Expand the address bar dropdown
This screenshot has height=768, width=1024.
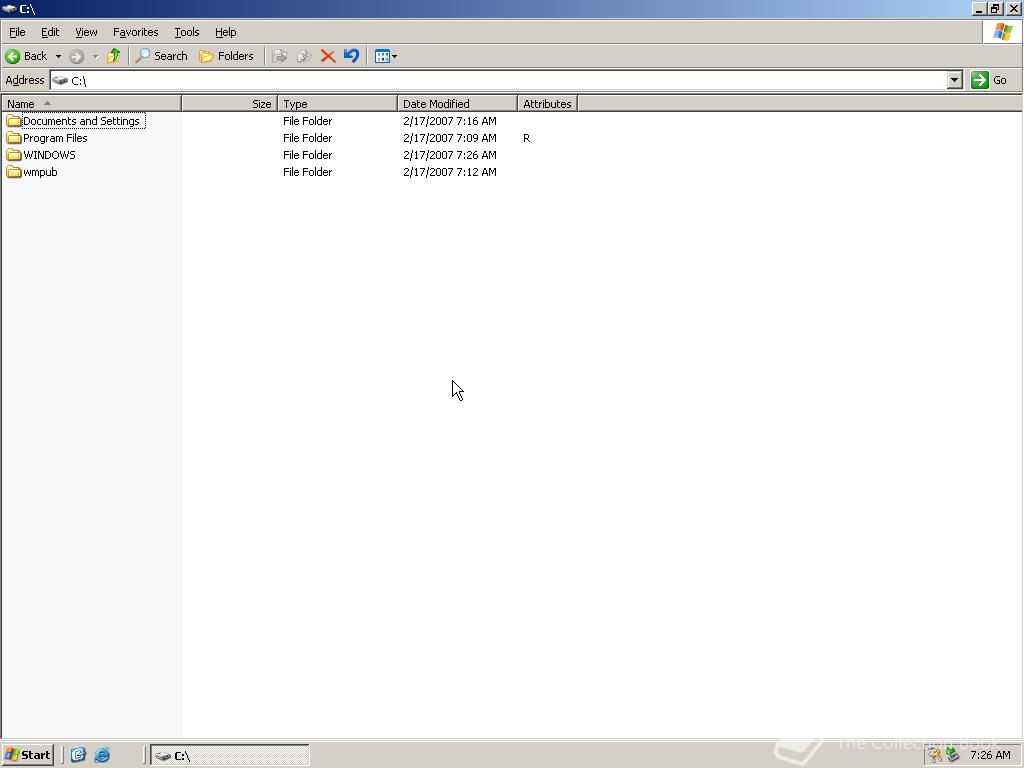pos(955,80)
